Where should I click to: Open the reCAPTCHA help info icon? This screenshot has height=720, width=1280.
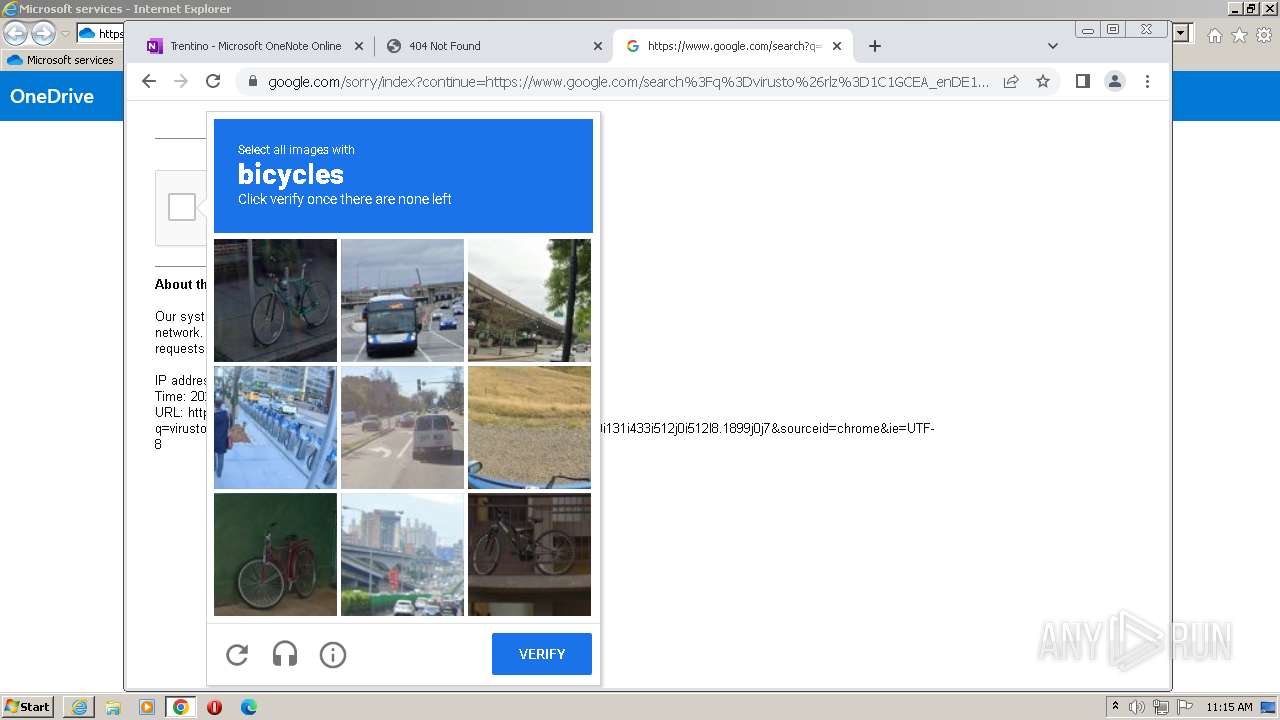pos(333,655)
